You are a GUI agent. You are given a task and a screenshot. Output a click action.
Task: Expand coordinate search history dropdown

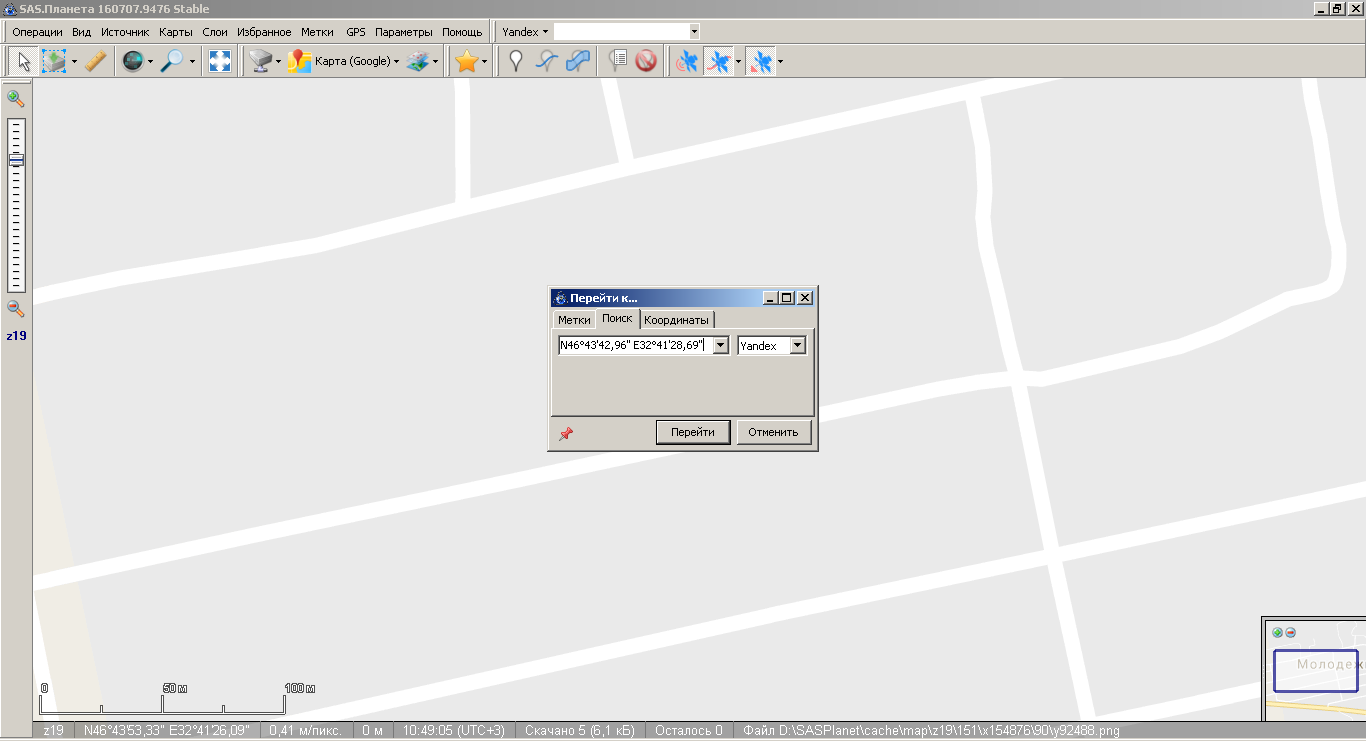[x=720, y=345]
